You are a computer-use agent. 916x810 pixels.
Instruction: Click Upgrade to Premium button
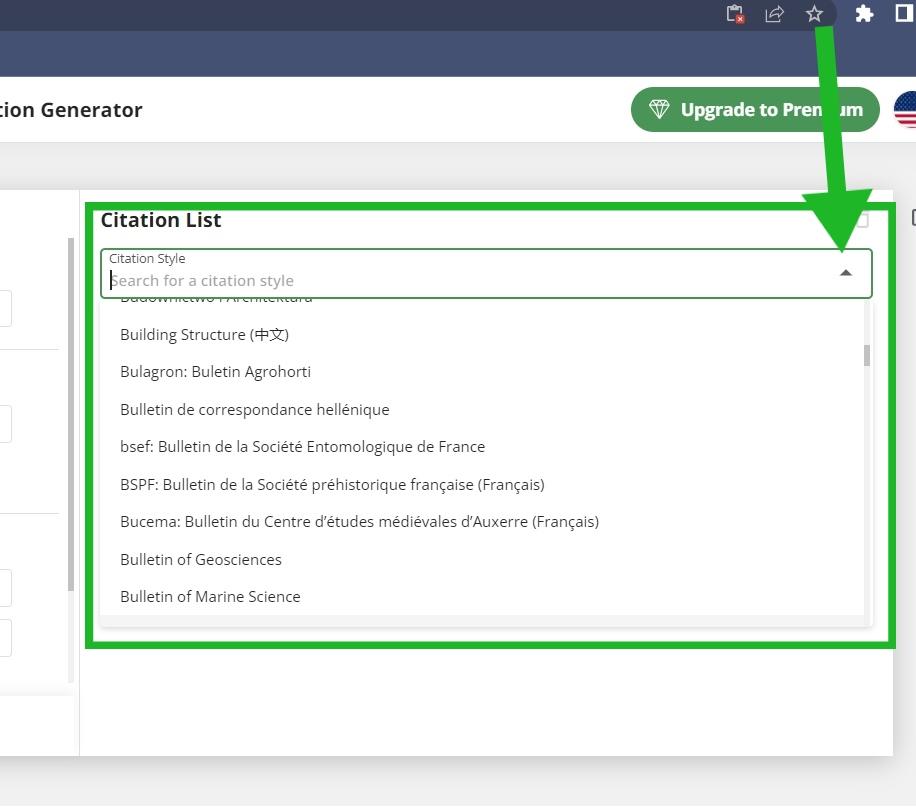(755, 110)
